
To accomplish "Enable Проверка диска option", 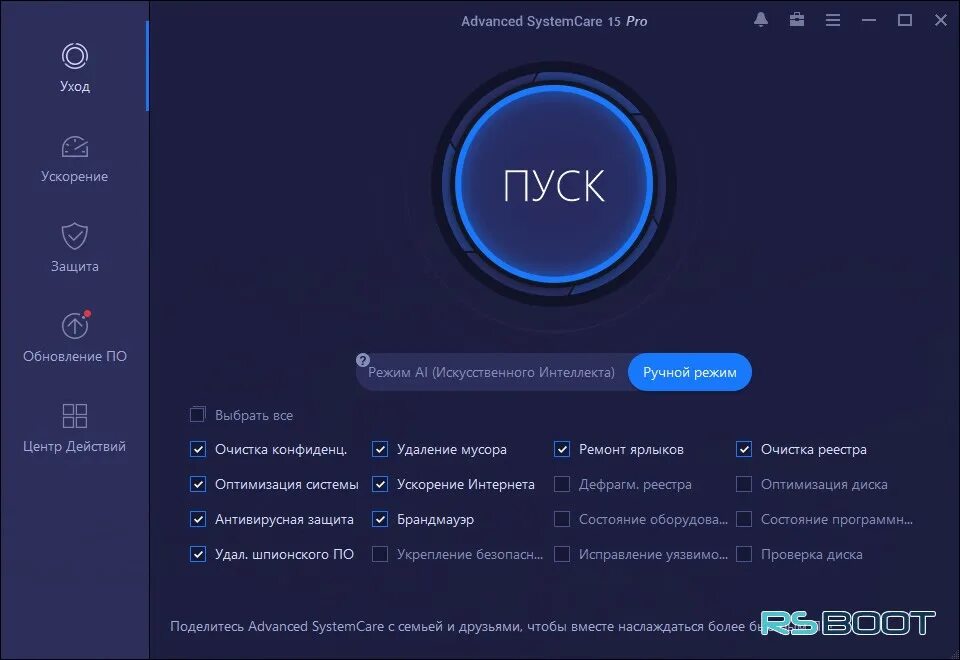I will pyautogui.click(x=744, y=554).
